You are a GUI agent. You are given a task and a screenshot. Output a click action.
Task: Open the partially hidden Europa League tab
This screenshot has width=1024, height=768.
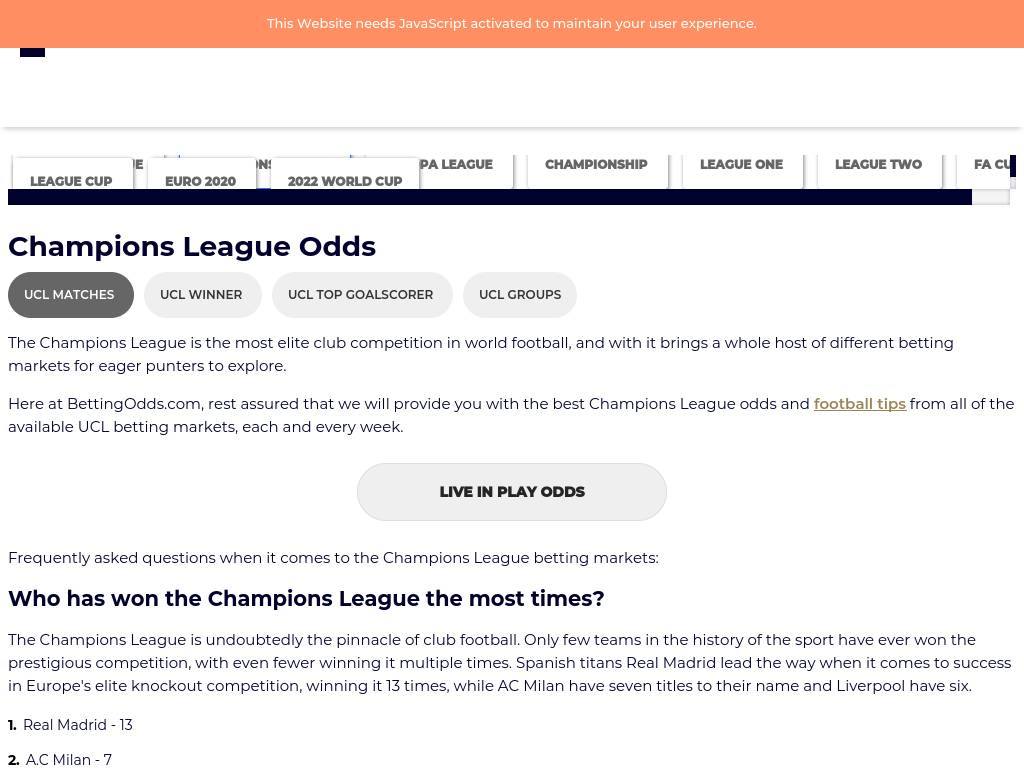460,165
